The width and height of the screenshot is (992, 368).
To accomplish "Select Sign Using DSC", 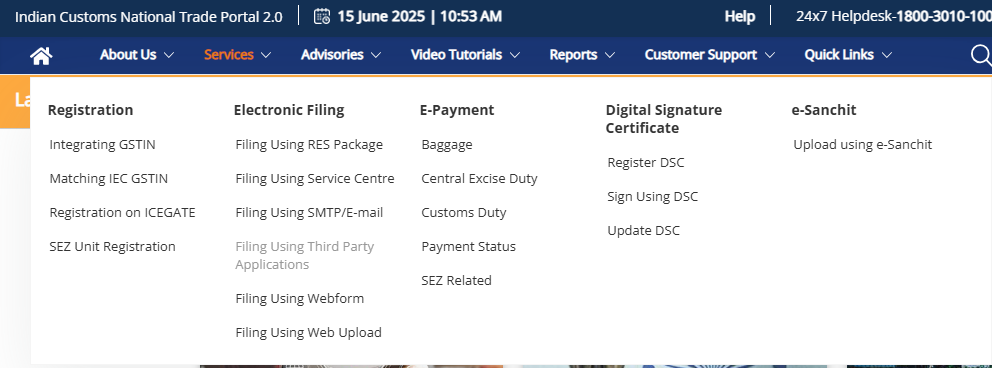I will (x=653, y=197).
